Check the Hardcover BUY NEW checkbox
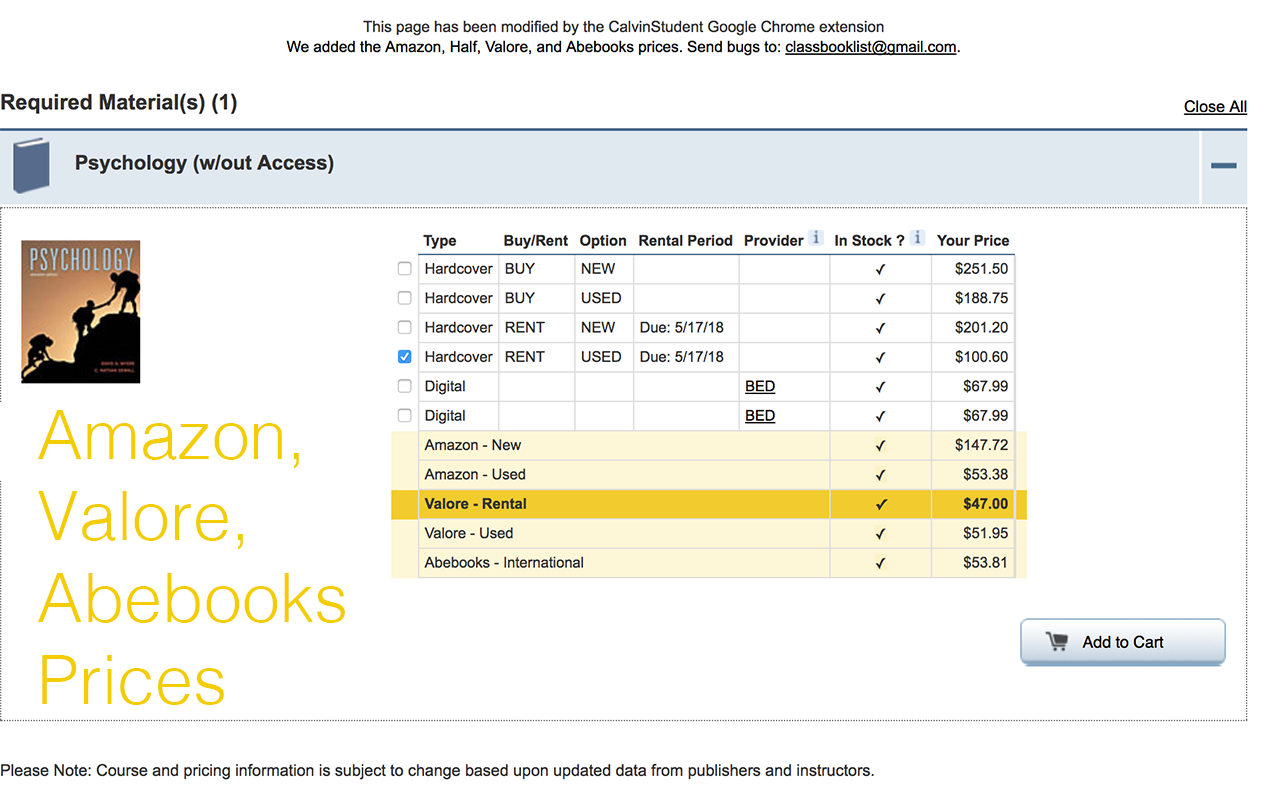 pos(404,269)
